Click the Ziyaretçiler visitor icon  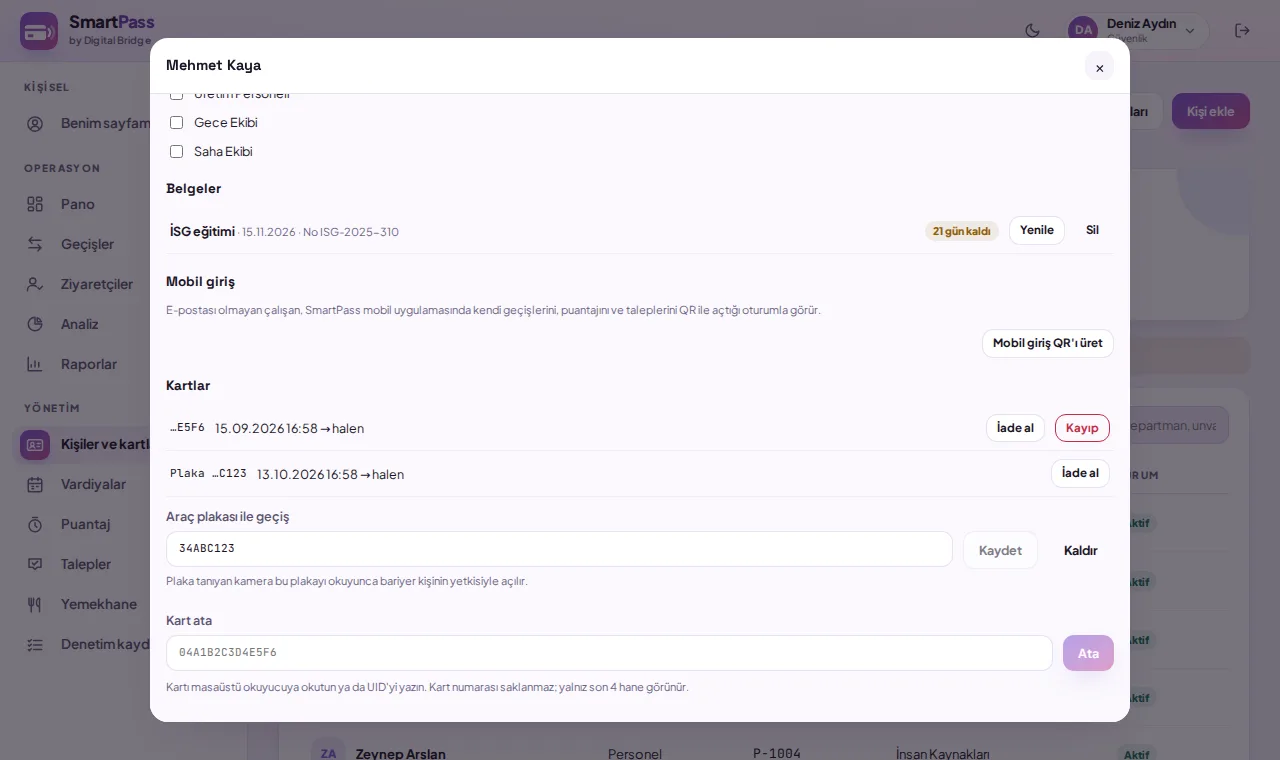coord(35,284)
